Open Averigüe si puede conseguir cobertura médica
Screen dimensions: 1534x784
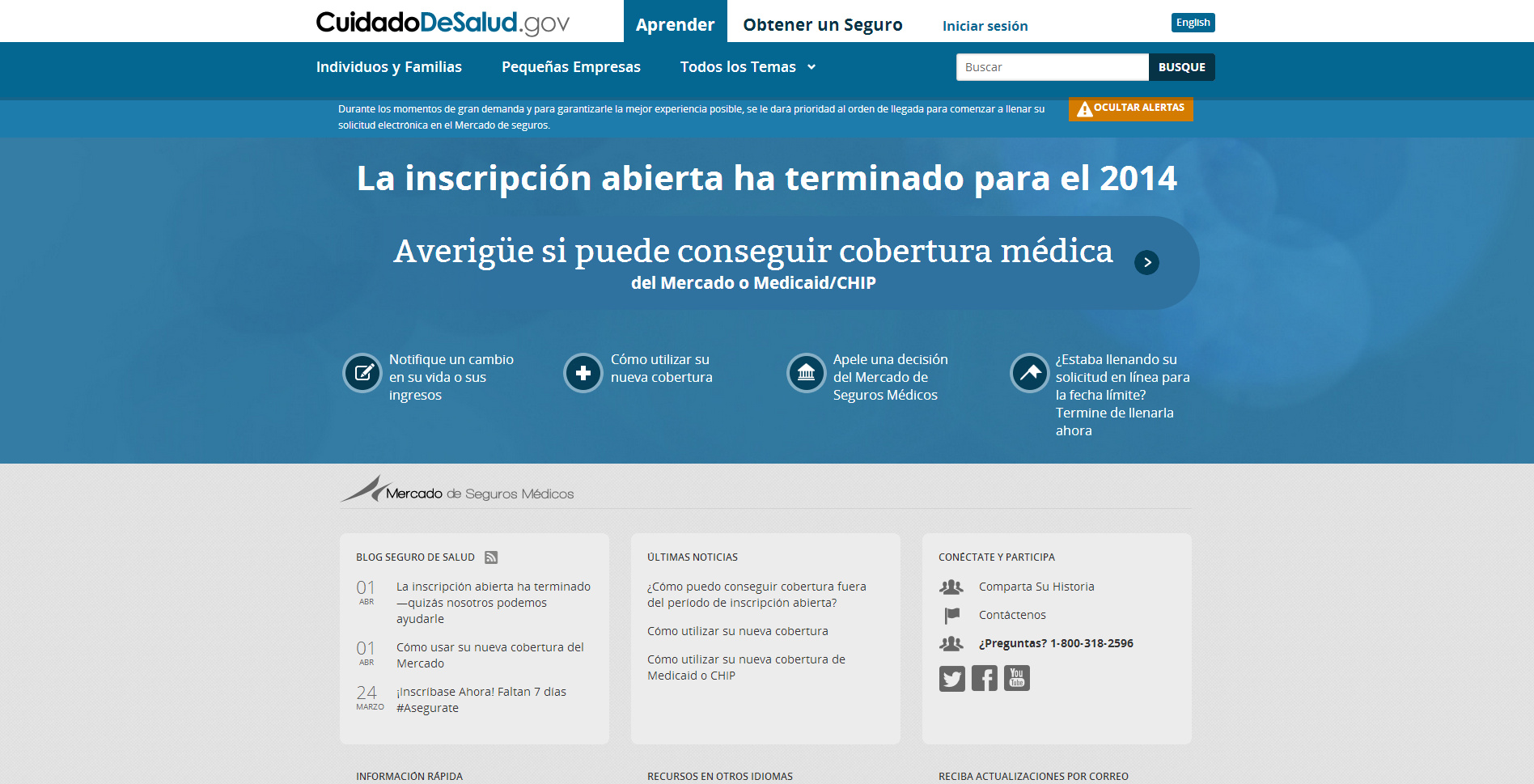click(x=753, y=252)
